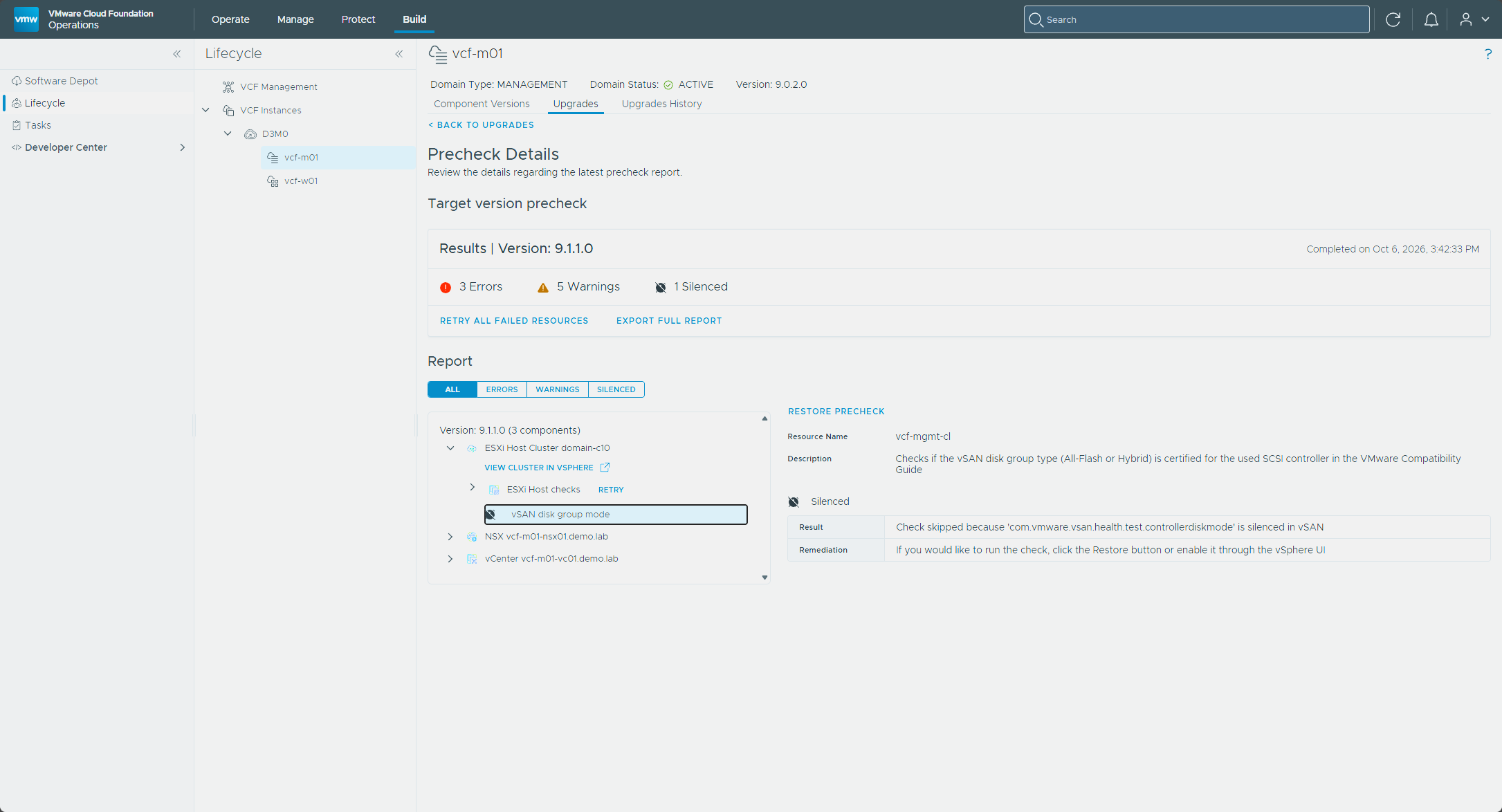The width and height of the screenshot is (1502, 812).
Task: Click Retry All Failed Resources
Action: [x=514, y=321]
